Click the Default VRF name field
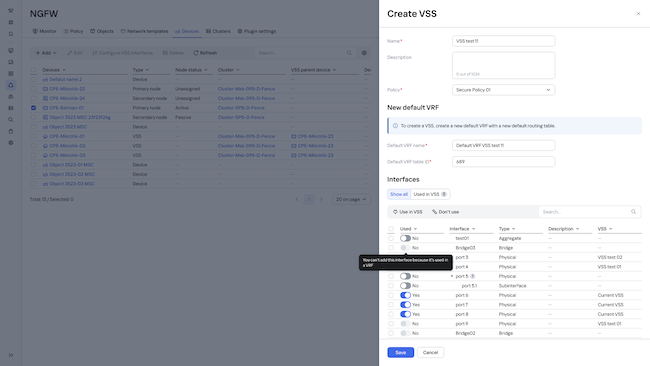This screenshot has width=650, height=366. [503, 145]
